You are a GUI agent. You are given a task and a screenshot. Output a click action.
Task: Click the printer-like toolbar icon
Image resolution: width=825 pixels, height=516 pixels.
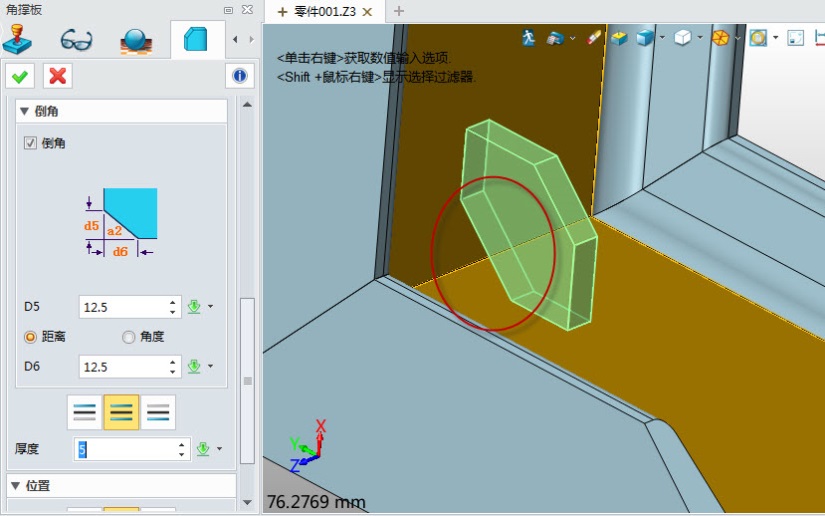pyautogui.click(x=555, y=38)
